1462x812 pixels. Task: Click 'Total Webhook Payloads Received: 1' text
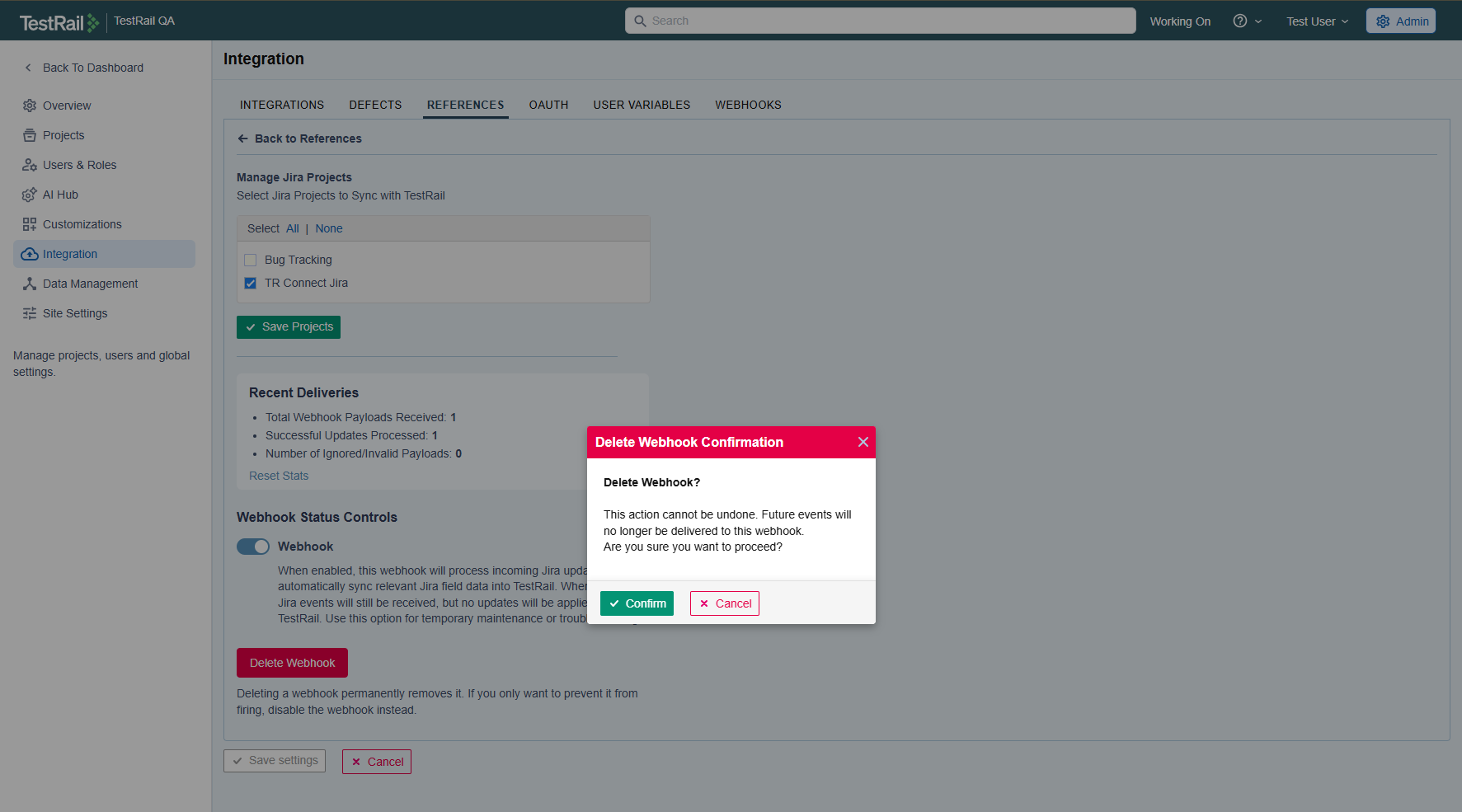click(x=360, y=417)
